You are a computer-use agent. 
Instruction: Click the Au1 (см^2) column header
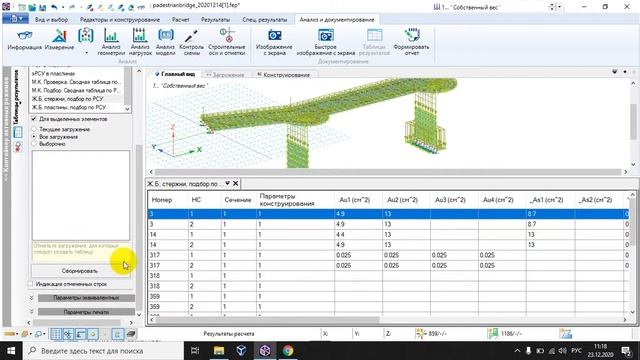(355, 200)
